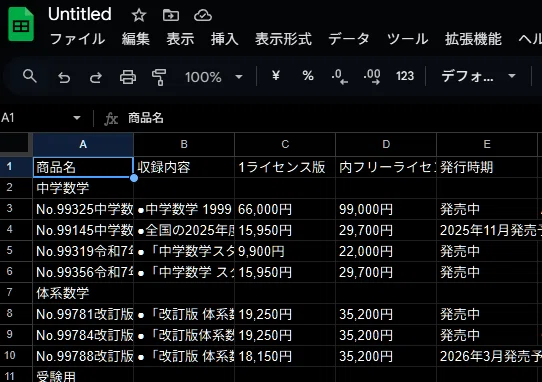Select cell 2025年11月発売
This screenshot has width=542, height=382.
pyautogui.click(x=487, y=230)
